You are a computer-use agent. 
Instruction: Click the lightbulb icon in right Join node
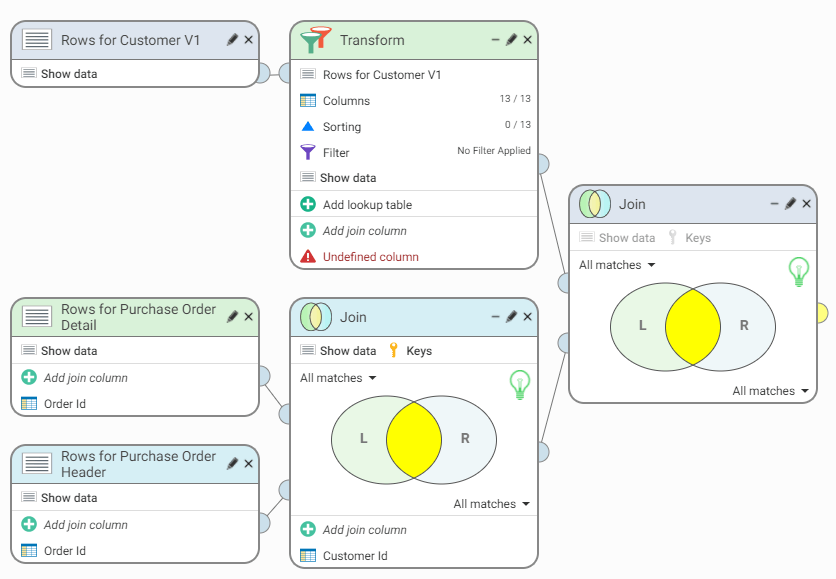798,271
